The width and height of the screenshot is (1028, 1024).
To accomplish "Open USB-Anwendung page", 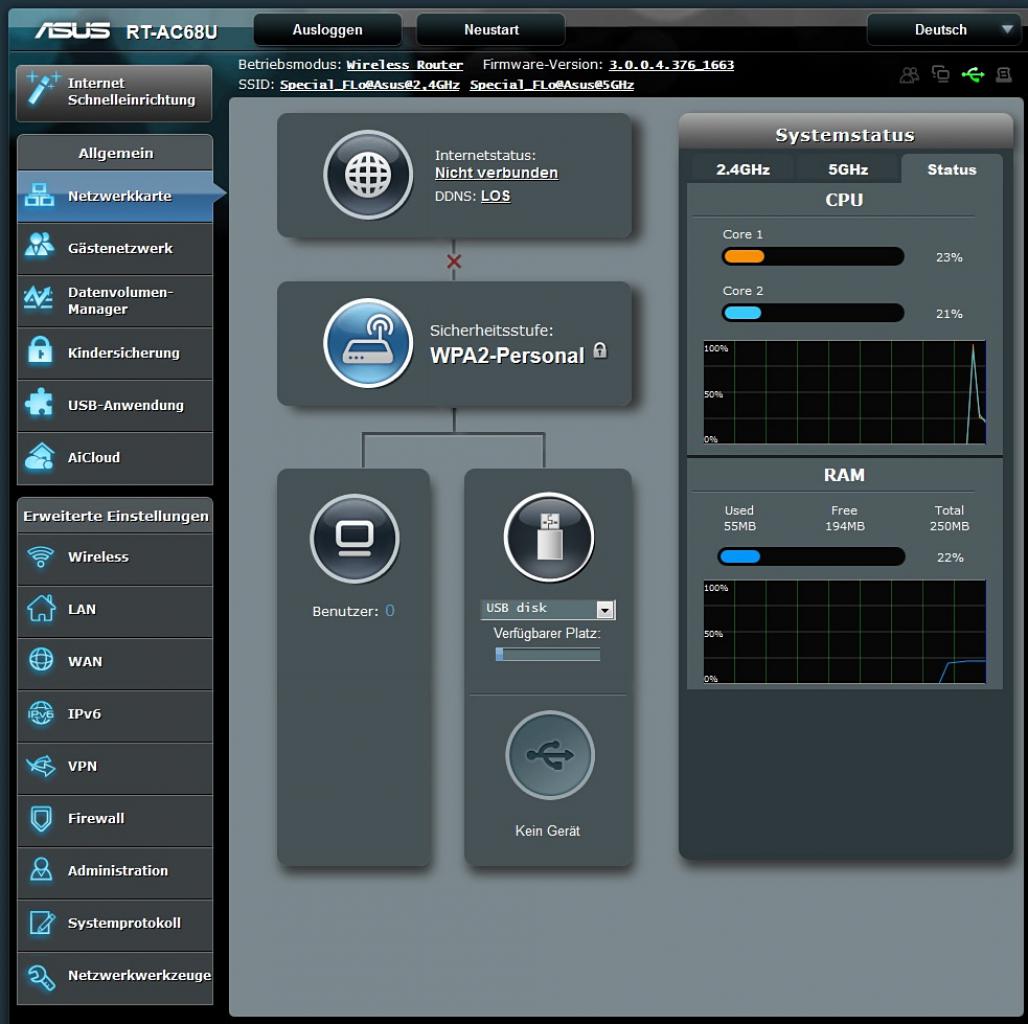I will (115, 405).
